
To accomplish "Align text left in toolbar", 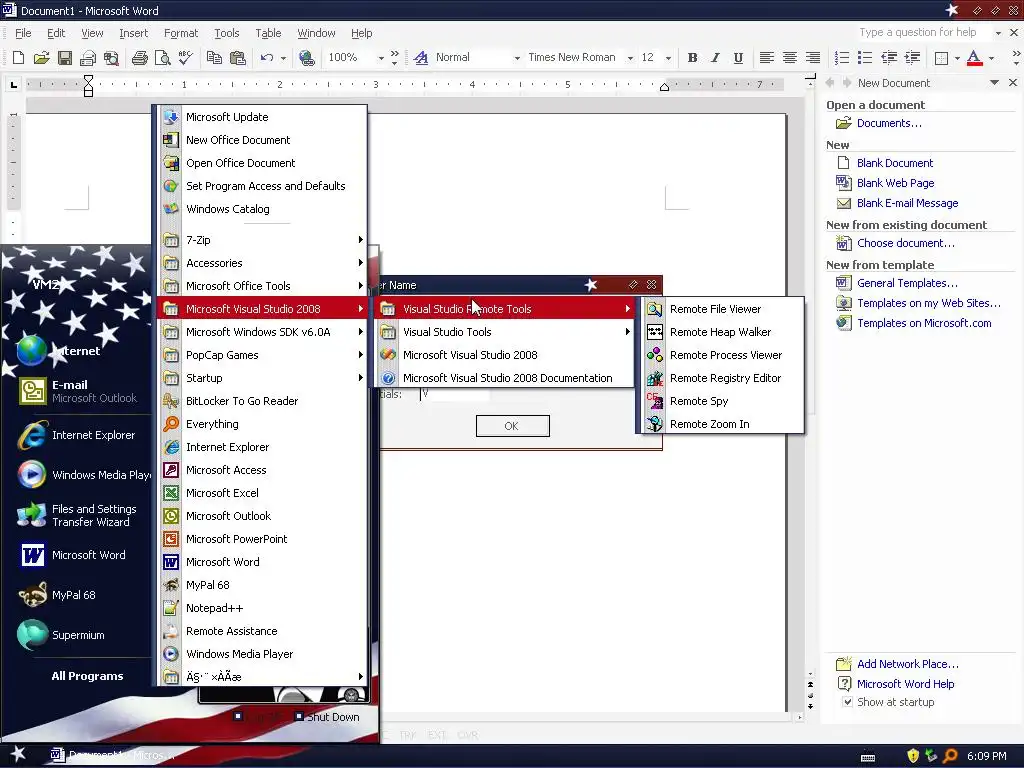I will 767,57.
